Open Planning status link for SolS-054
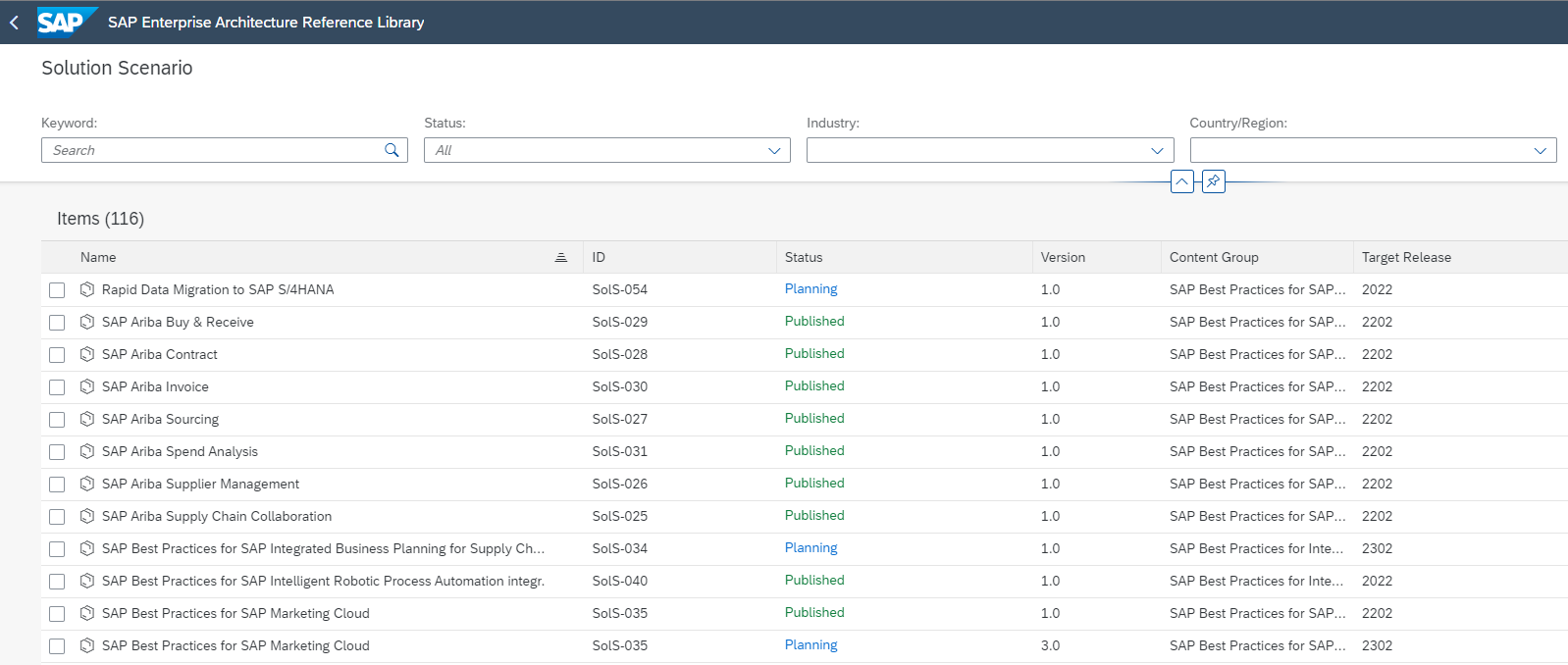This screenshot has height=665, width=1568. (810, 289)
